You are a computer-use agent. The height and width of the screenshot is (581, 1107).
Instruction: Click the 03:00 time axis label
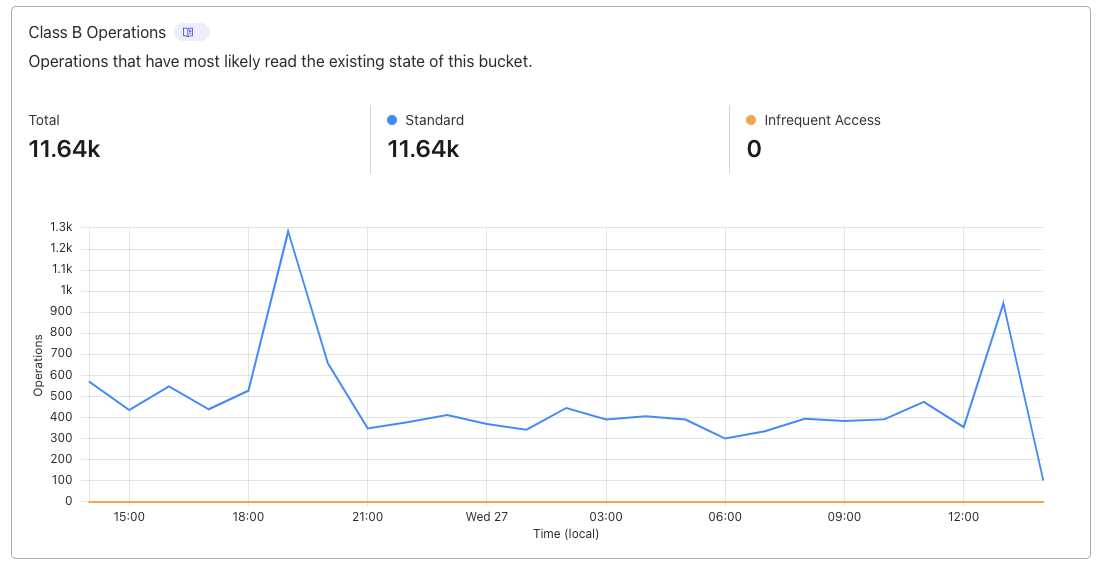point(606,517)
